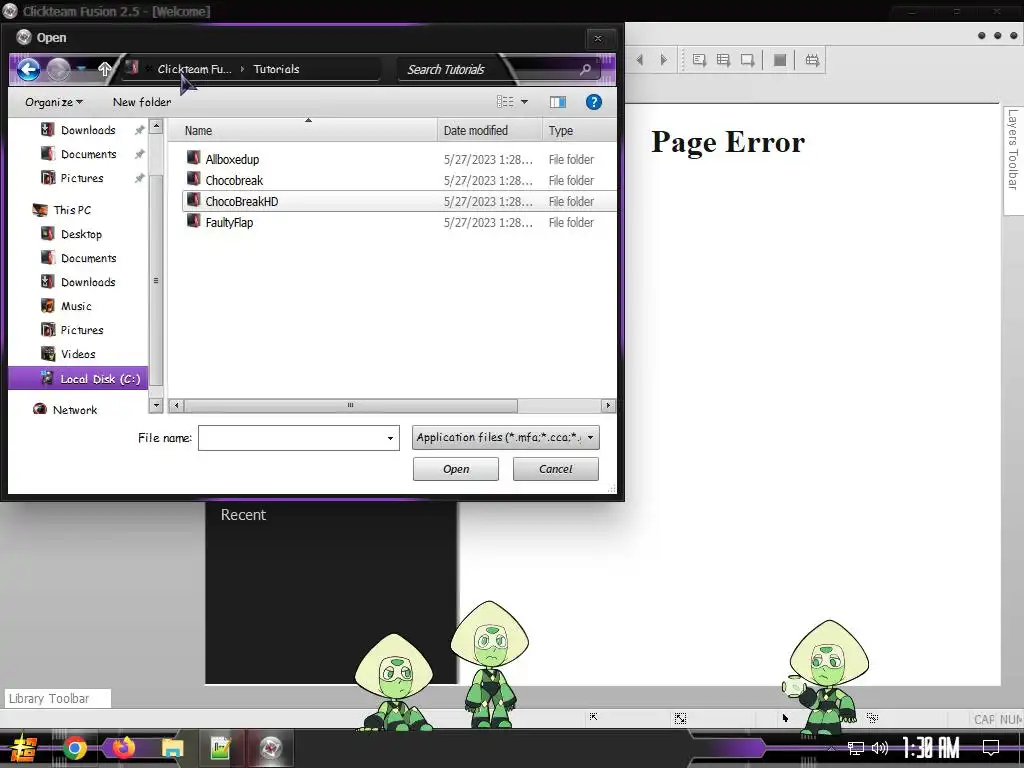Click the Cancel button
This screenshot has height=768, width=1024.
[x=556, y=469]
